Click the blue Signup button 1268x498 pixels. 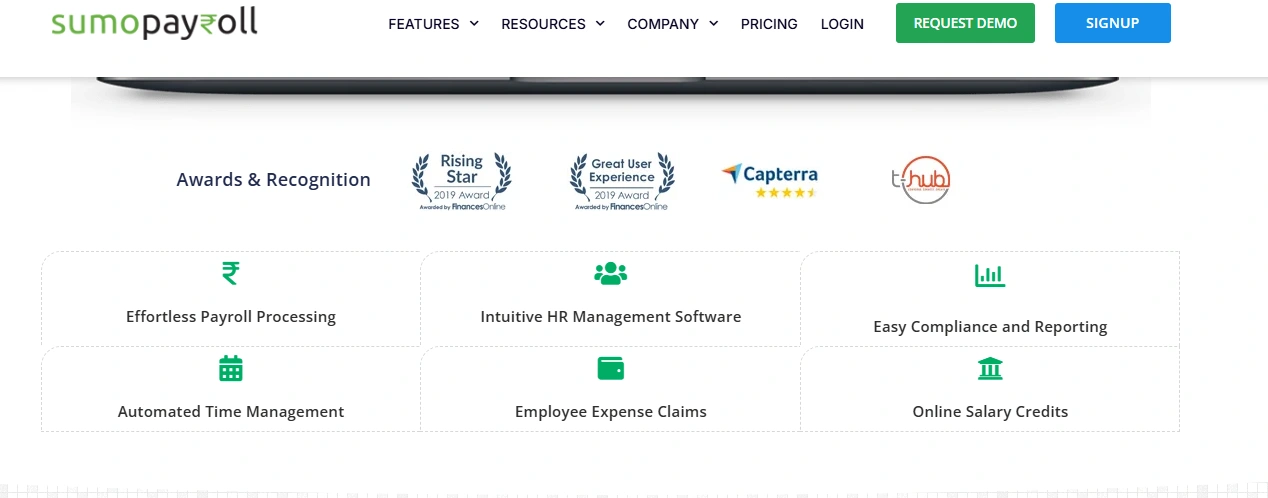point(1112,23)
